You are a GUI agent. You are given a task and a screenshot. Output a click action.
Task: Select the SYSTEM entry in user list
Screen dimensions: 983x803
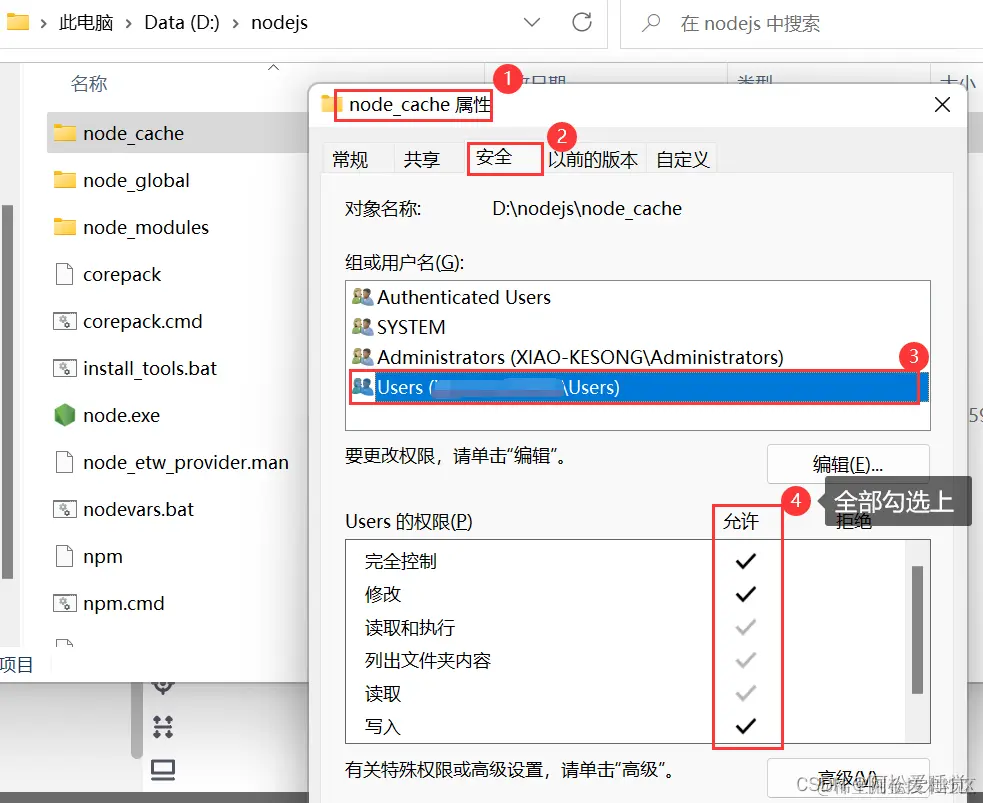click(638, 327)
